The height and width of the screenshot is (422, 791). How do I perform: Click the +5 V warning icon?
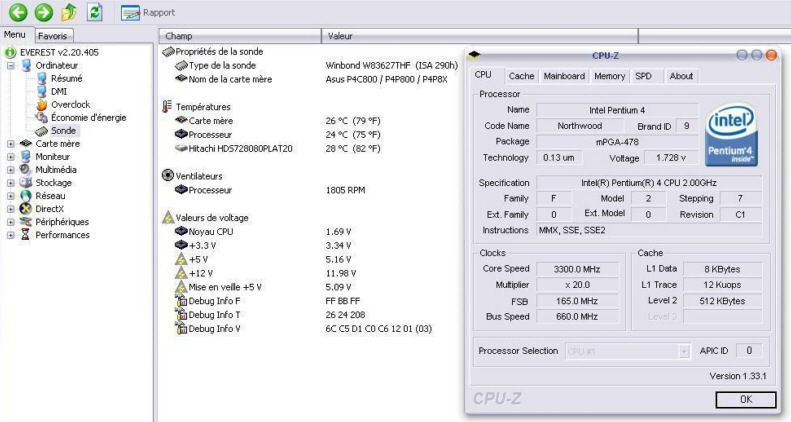[x=181, y=259]
